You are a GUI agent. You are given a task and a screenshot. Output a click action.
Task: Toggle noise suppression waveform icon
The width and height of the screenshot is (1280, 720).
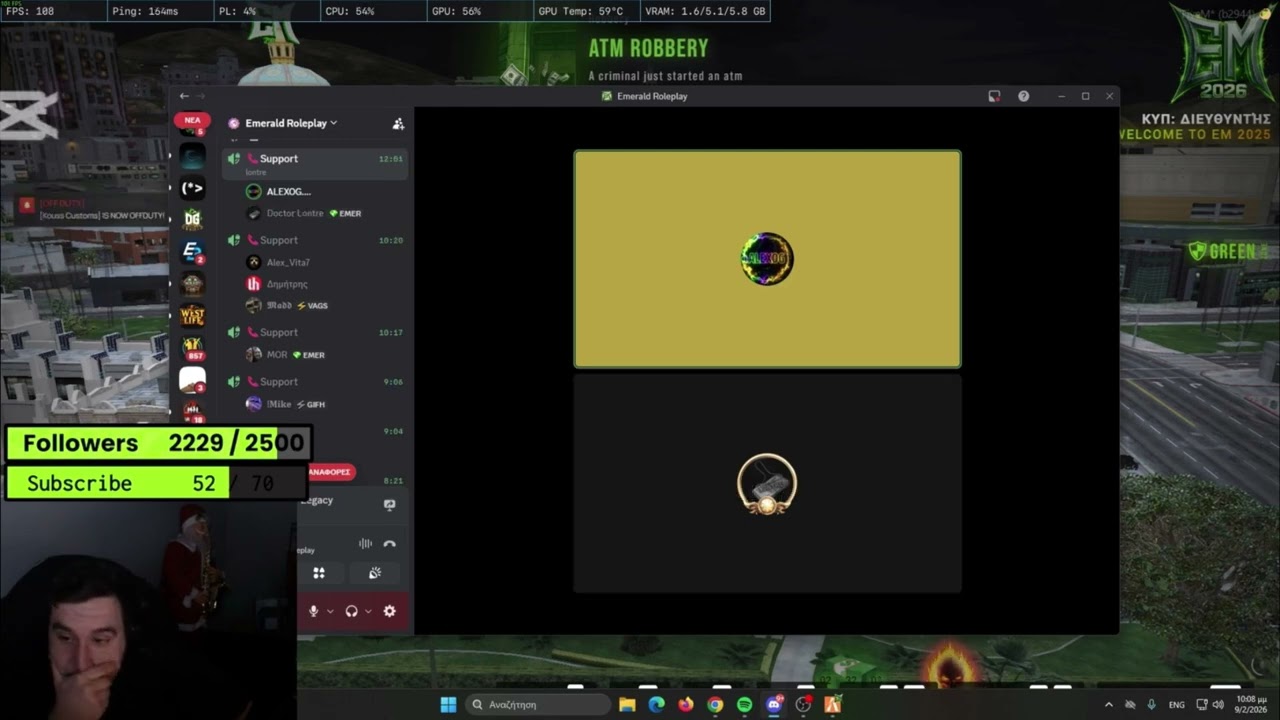click(x=365, y=544)
